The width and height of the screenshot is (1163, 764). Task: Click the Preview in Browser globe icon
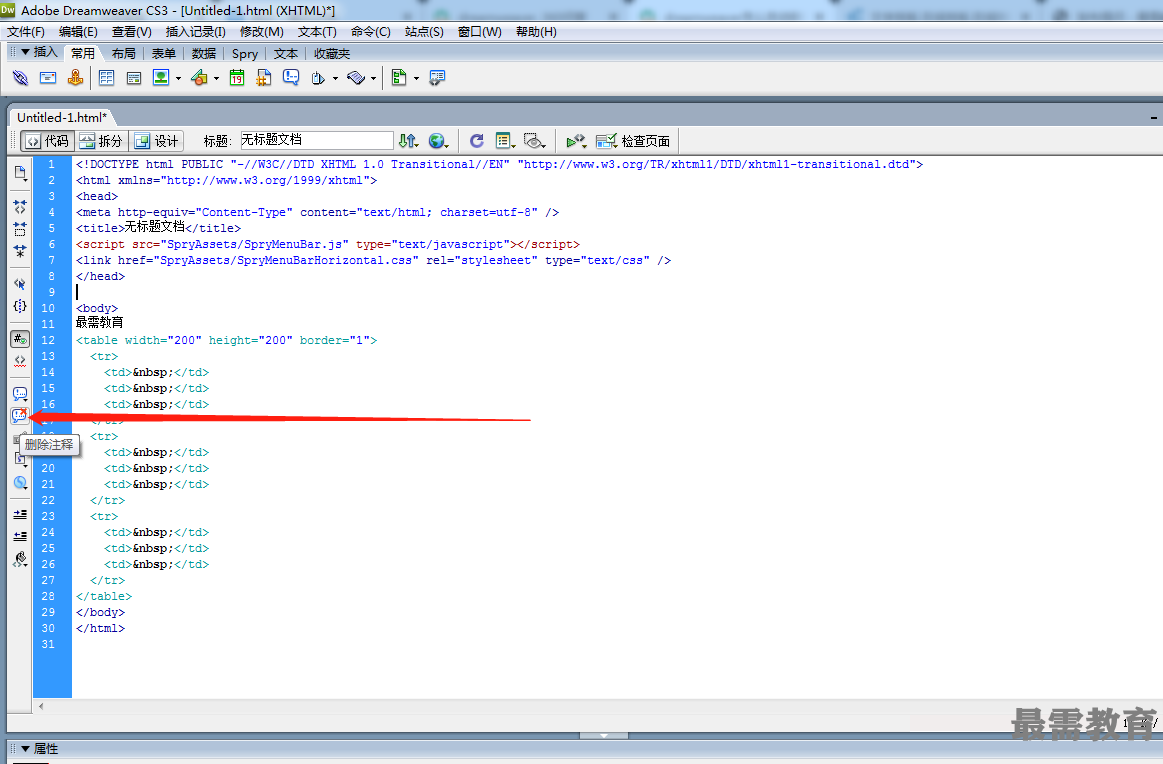438,141
